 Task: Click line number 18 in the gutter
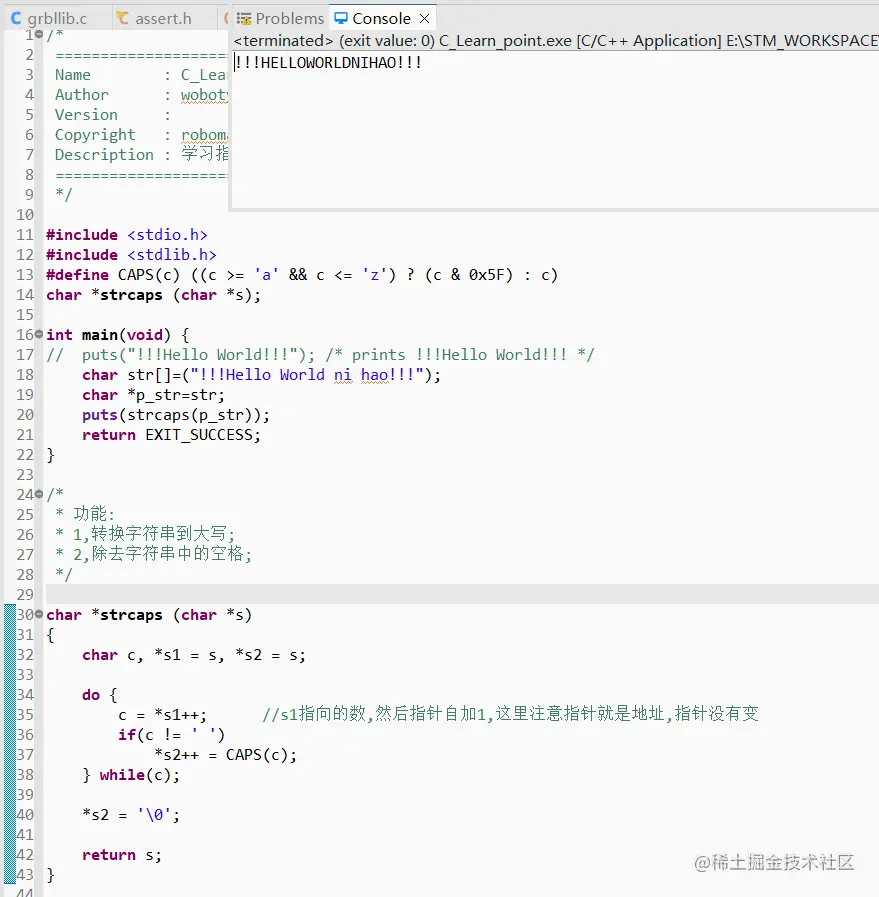25,375
